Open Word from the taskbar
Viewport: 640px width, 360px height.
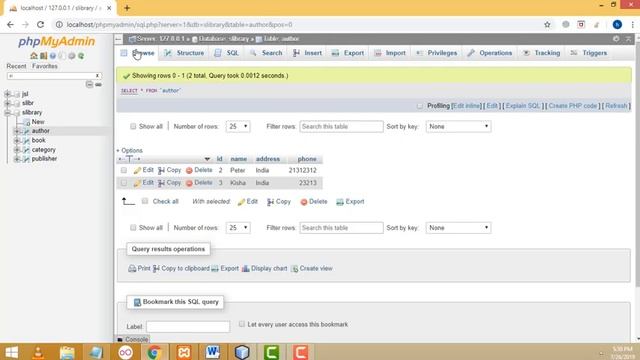tap(213, 352)
